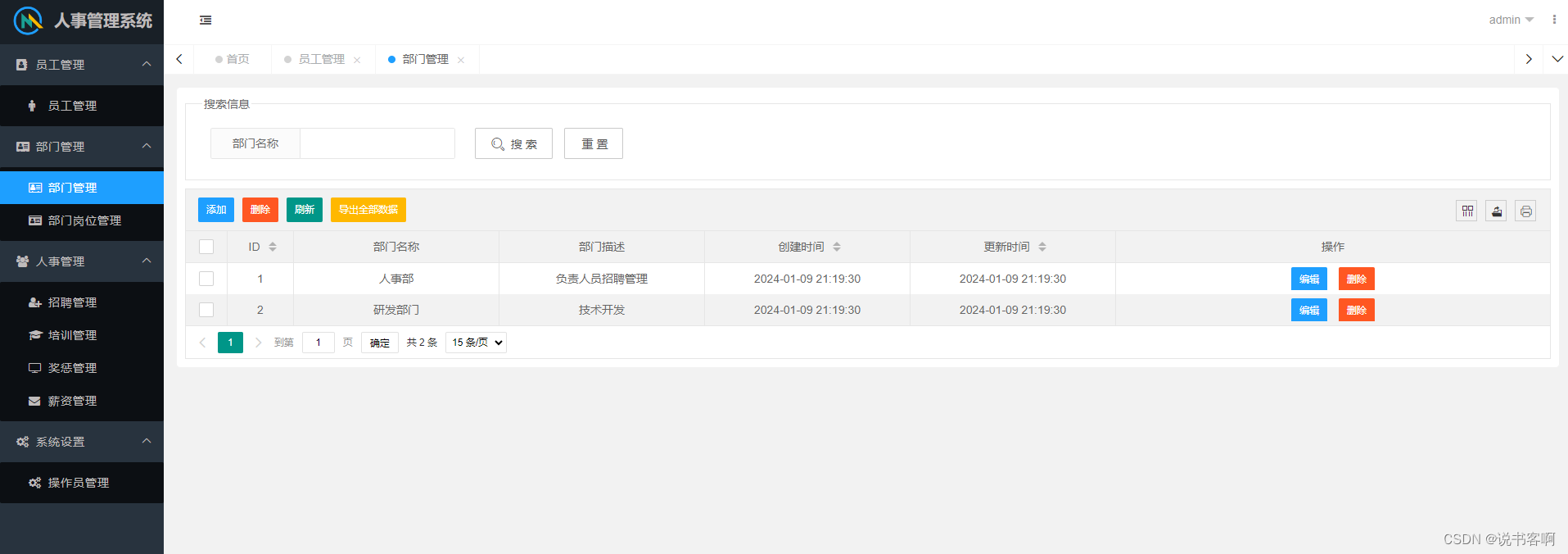This screenshot has height=554, width=1568.
Task: Open admin user dropdown
Action: 1511,20
